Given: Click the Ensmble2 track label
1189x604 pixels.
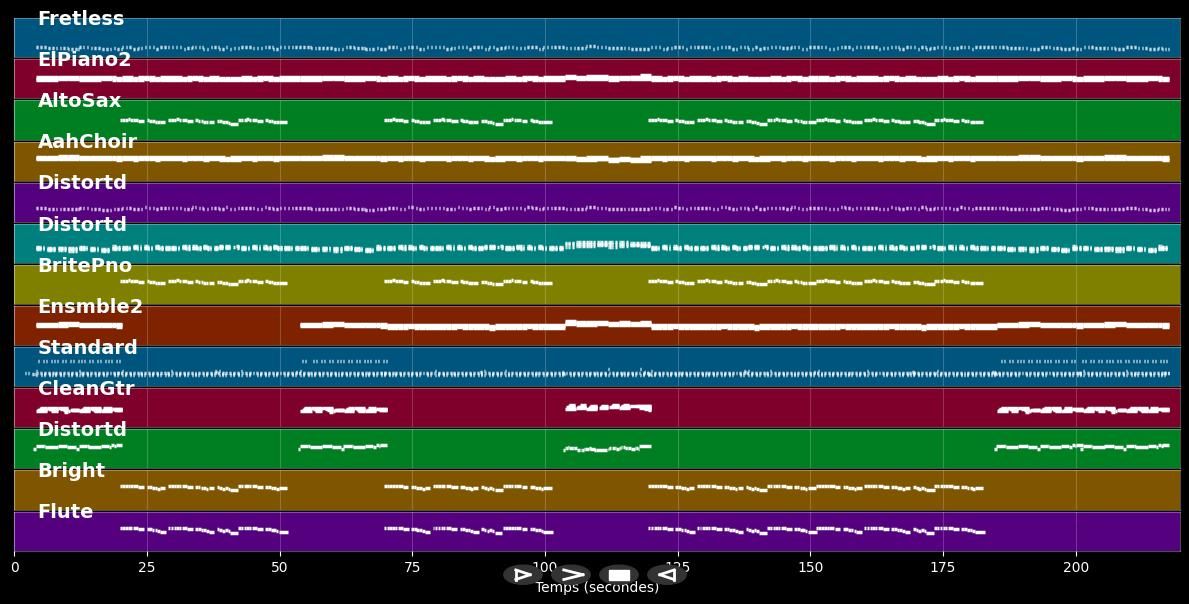Looking at the screenshot, I should [x=90, y=307].
